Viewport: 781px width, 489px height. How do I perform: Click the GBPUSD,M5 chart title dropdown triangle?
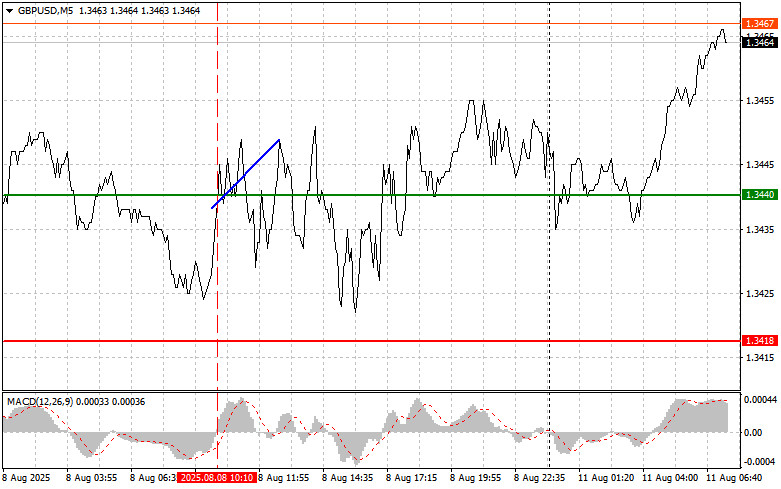(9, 11)
